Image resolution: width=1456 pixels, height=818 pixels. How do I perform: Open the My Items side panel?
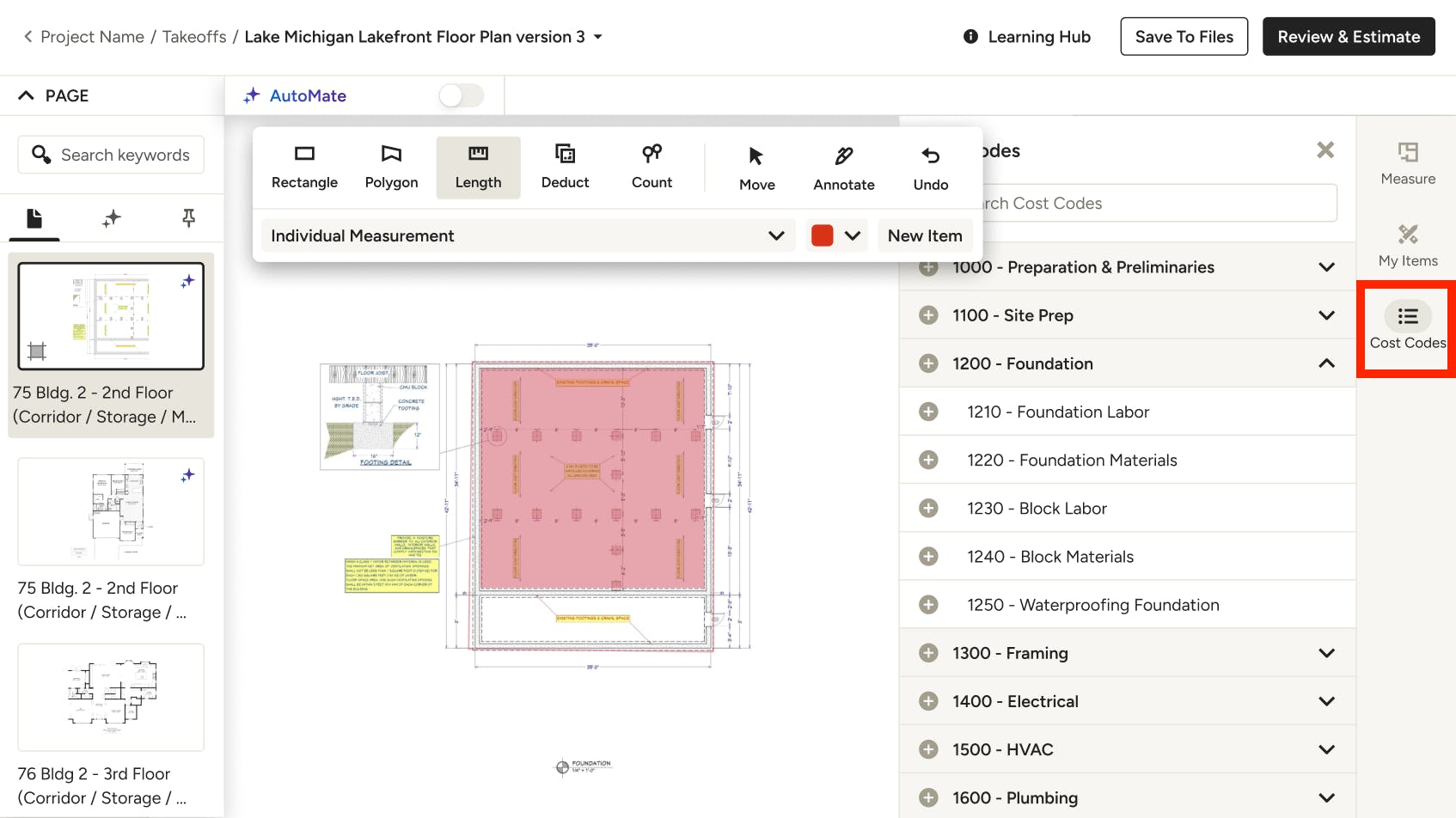pyautogui.click(x=1408, y=246)
